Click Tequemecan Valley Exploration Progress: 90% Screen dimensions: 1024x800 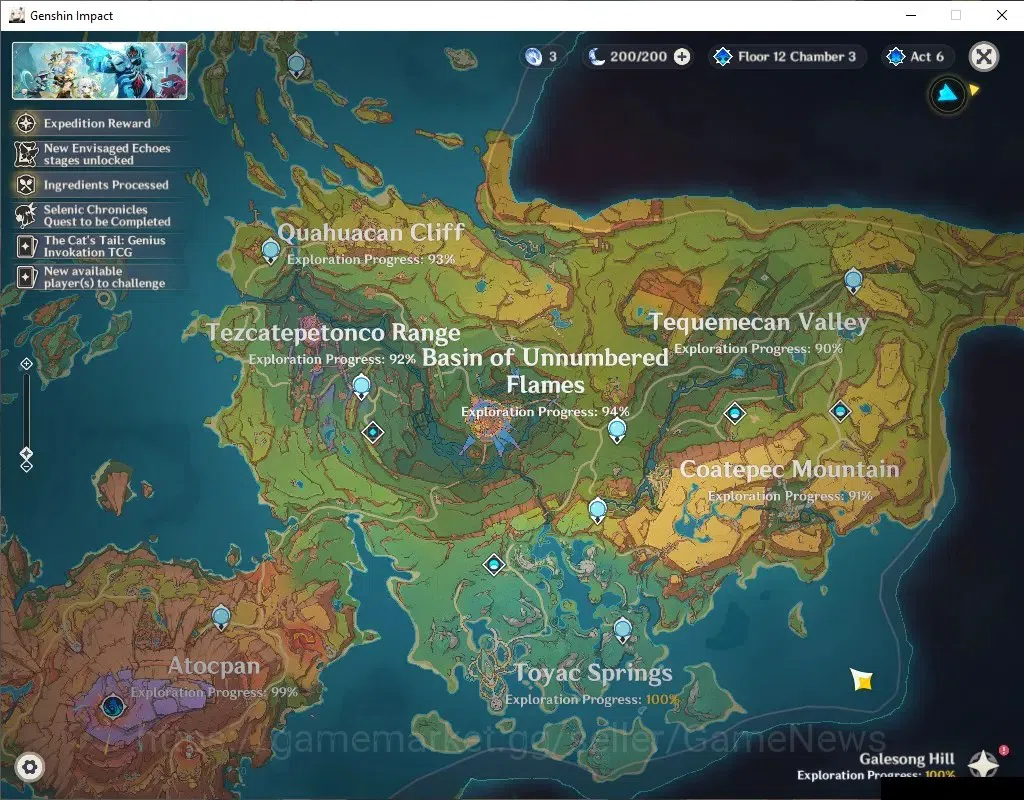click(x=758, y=349)
